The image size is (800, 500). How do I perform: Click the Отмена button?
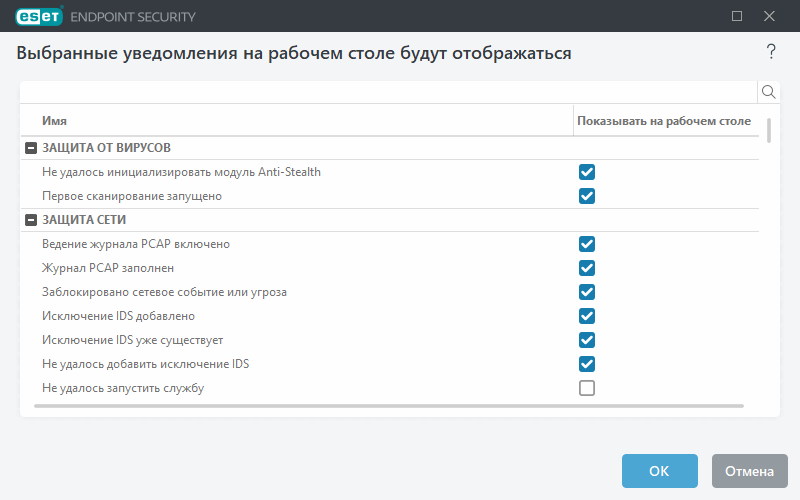click(x=749, y=471)
